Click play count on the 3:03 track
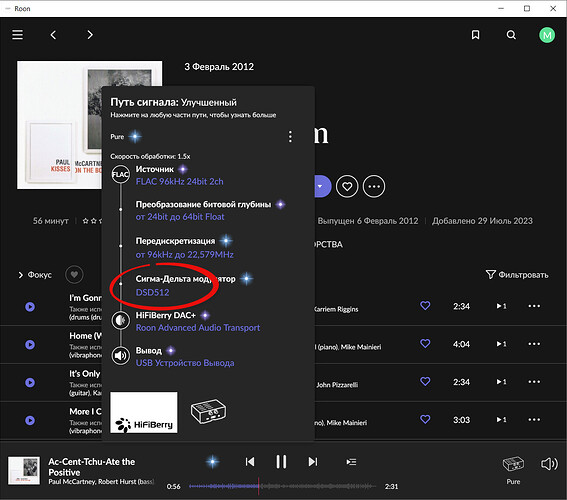The height and width of the screenshot is (500, 567). point(502,420)
